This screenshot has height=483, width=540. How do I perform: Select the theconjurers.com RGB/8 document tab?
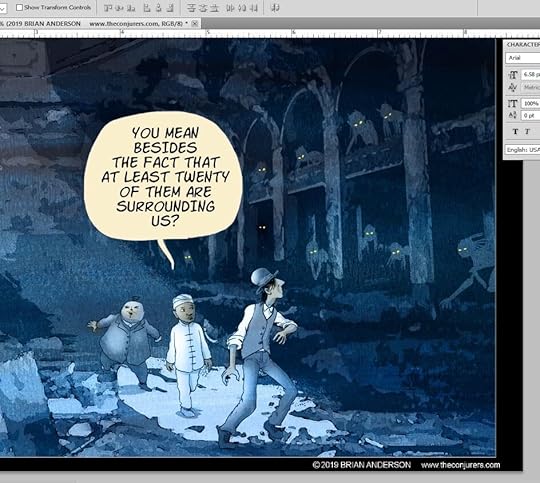[100, 23]
